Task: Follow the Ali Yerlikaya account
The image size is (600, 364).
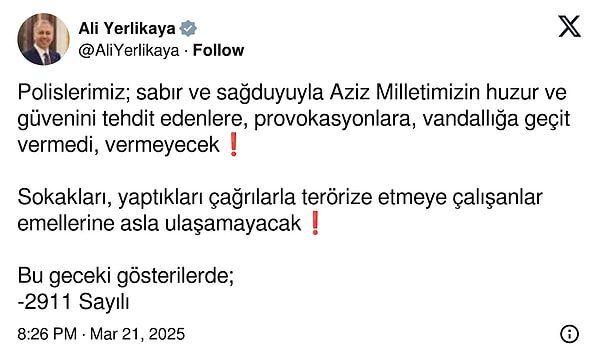Action: click(x=218, y=51)
